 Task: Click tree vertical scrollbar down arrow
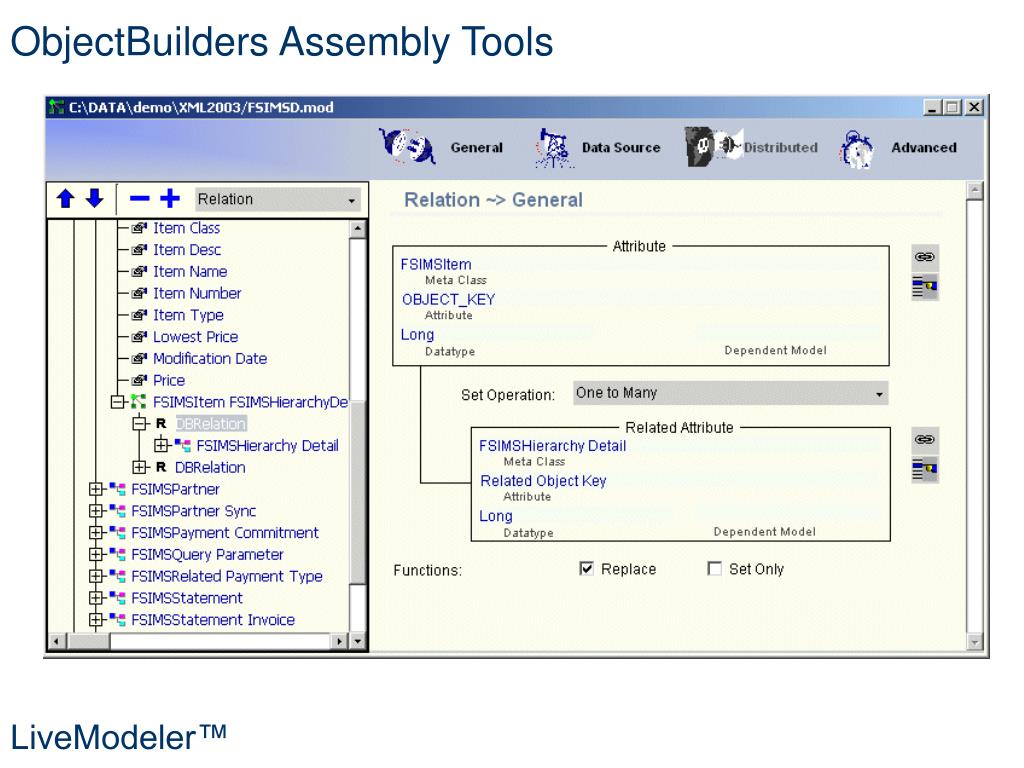coord(357,641)
